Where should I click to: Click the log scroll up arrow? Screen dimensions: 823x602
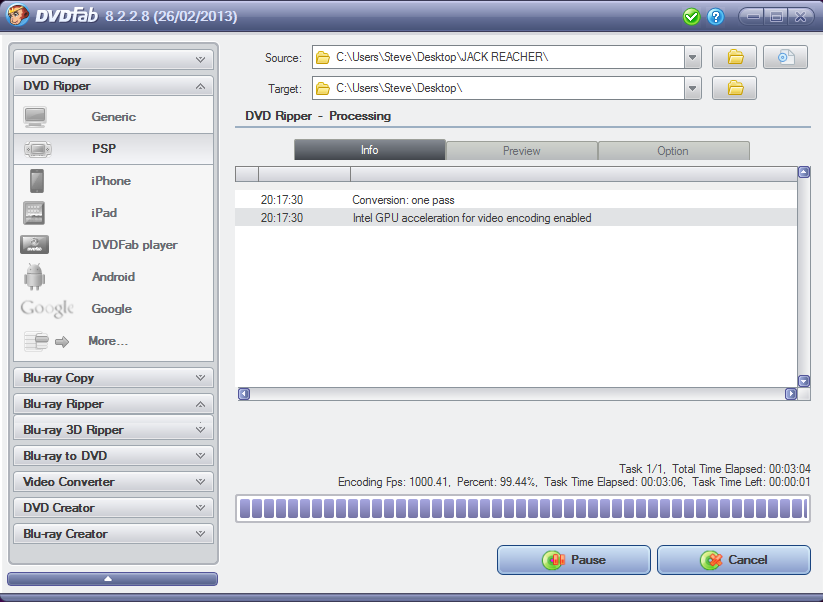coord(804,172)
